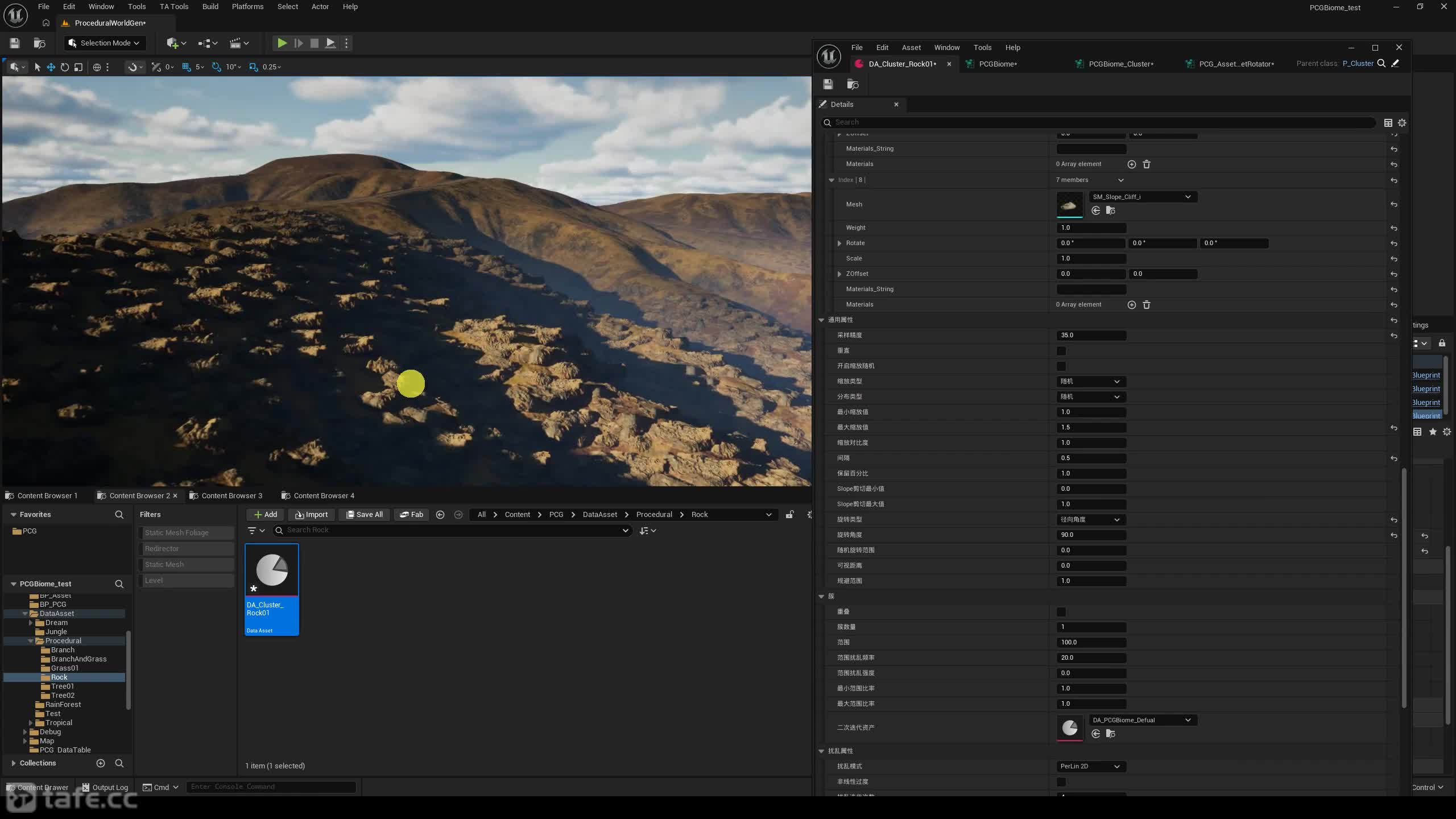The image size is (1456, 819).
Task: Click the Import button in content browser
Action: tap(311, 515)
